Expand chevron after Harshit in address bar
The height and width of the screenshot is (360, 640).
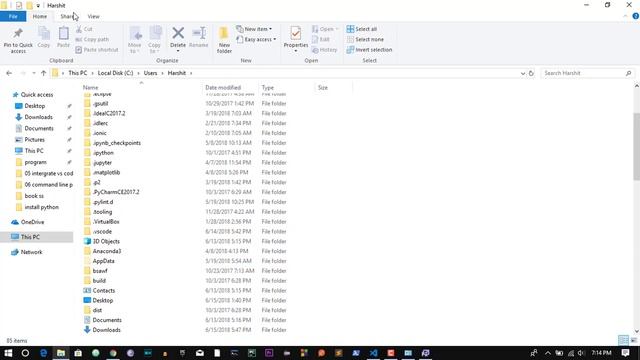click(191, 73)
